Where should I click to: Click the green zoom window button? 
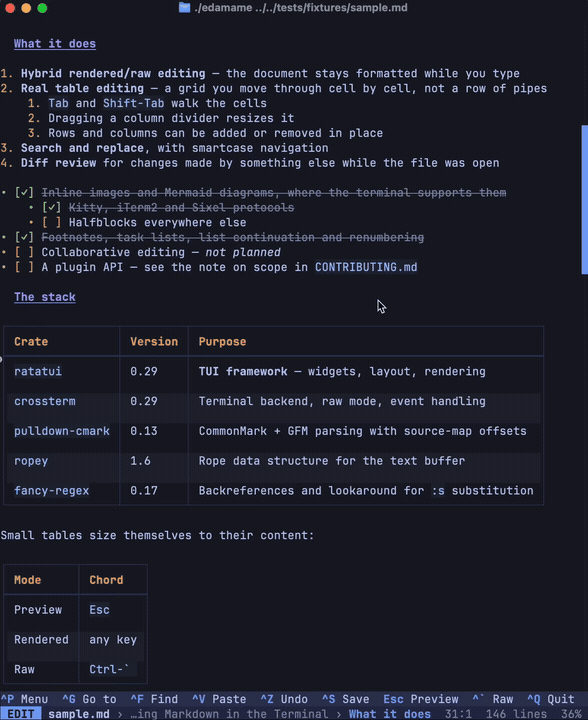pyautogui.click(x=42, y=8)
